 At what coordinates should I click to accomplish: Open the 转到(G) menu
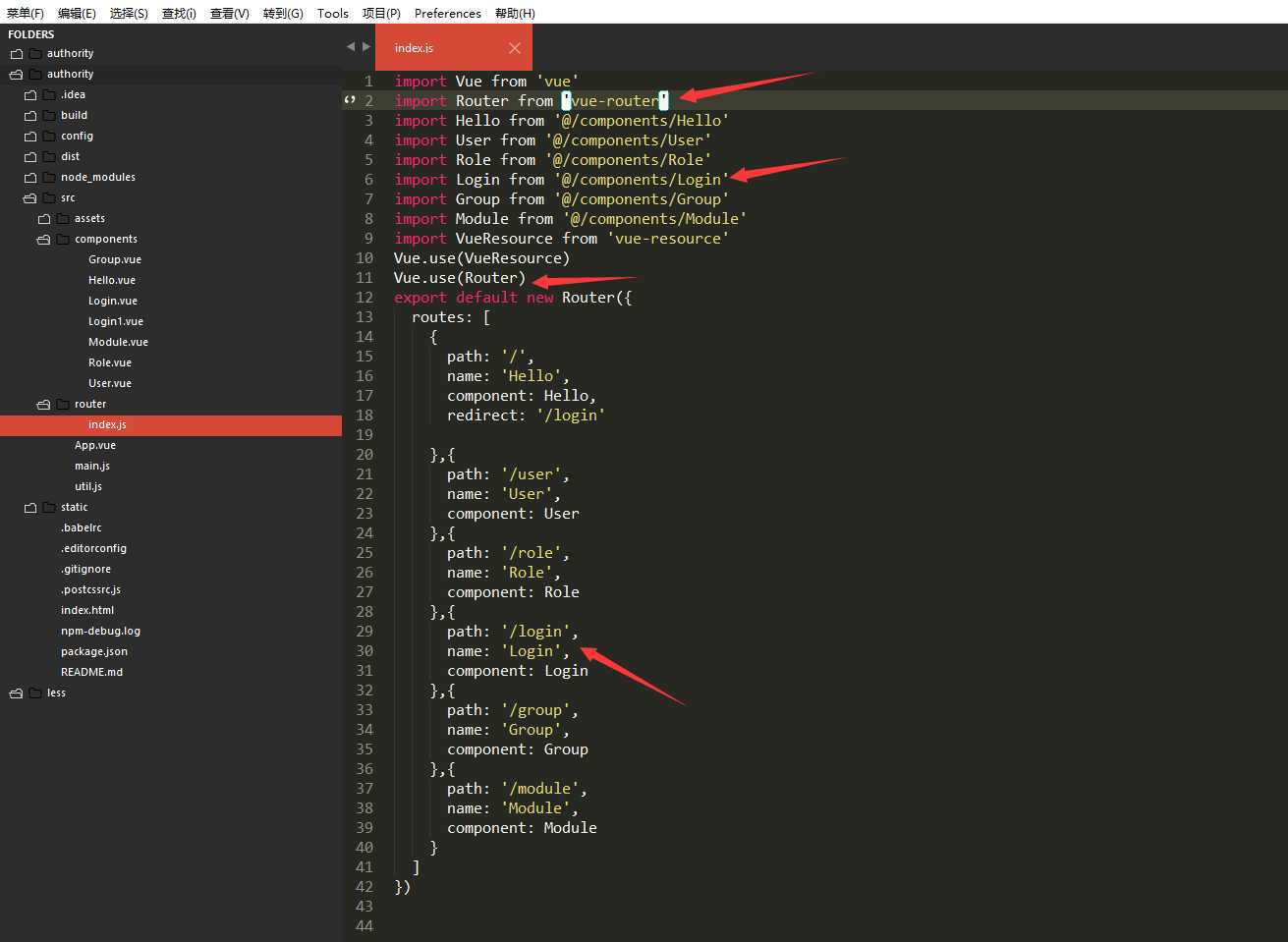(283, 13)
